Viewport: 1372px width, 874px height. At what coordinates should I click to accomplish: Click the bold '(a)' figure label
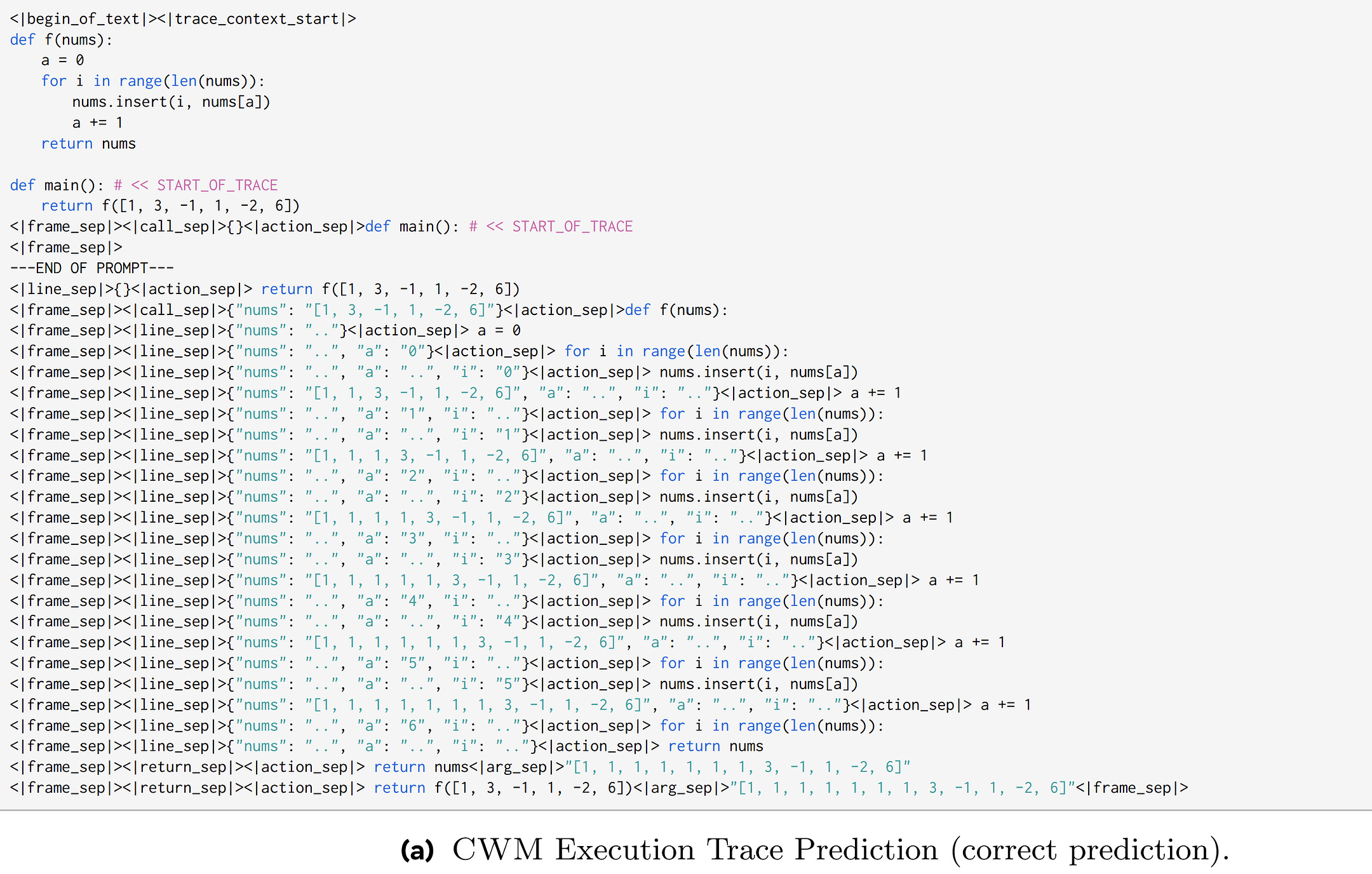point(417,850)
